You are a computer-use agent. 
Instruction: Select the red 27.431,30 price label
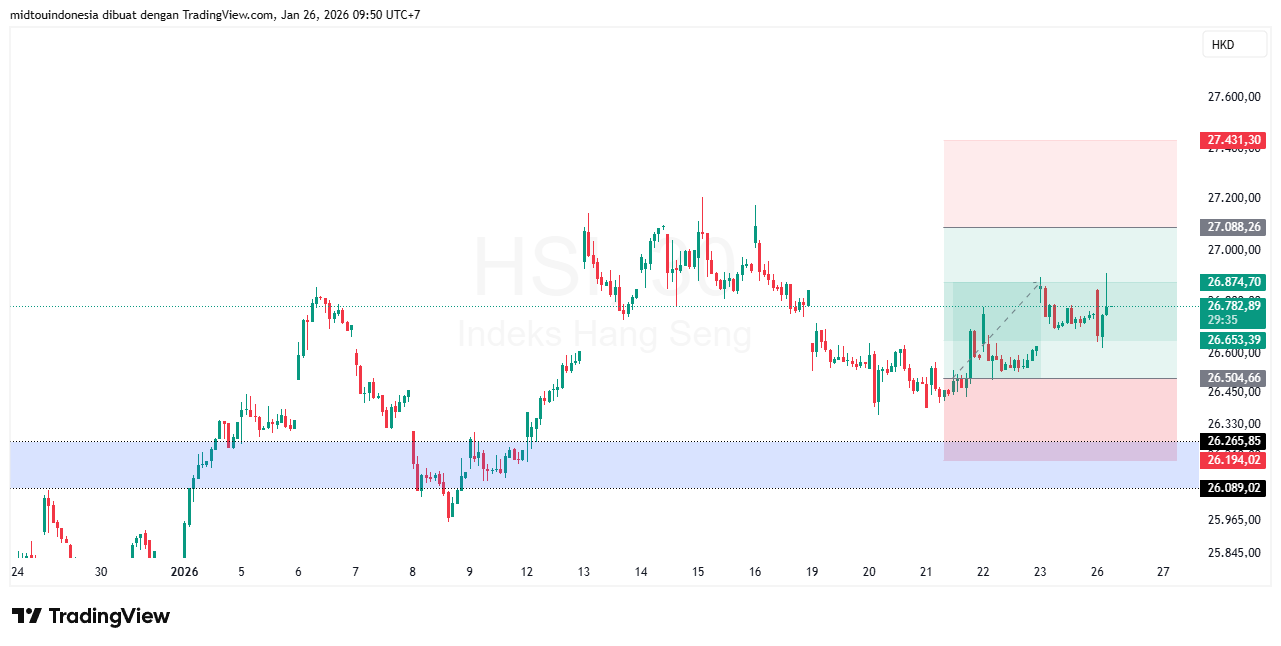tap(1233, 141)
